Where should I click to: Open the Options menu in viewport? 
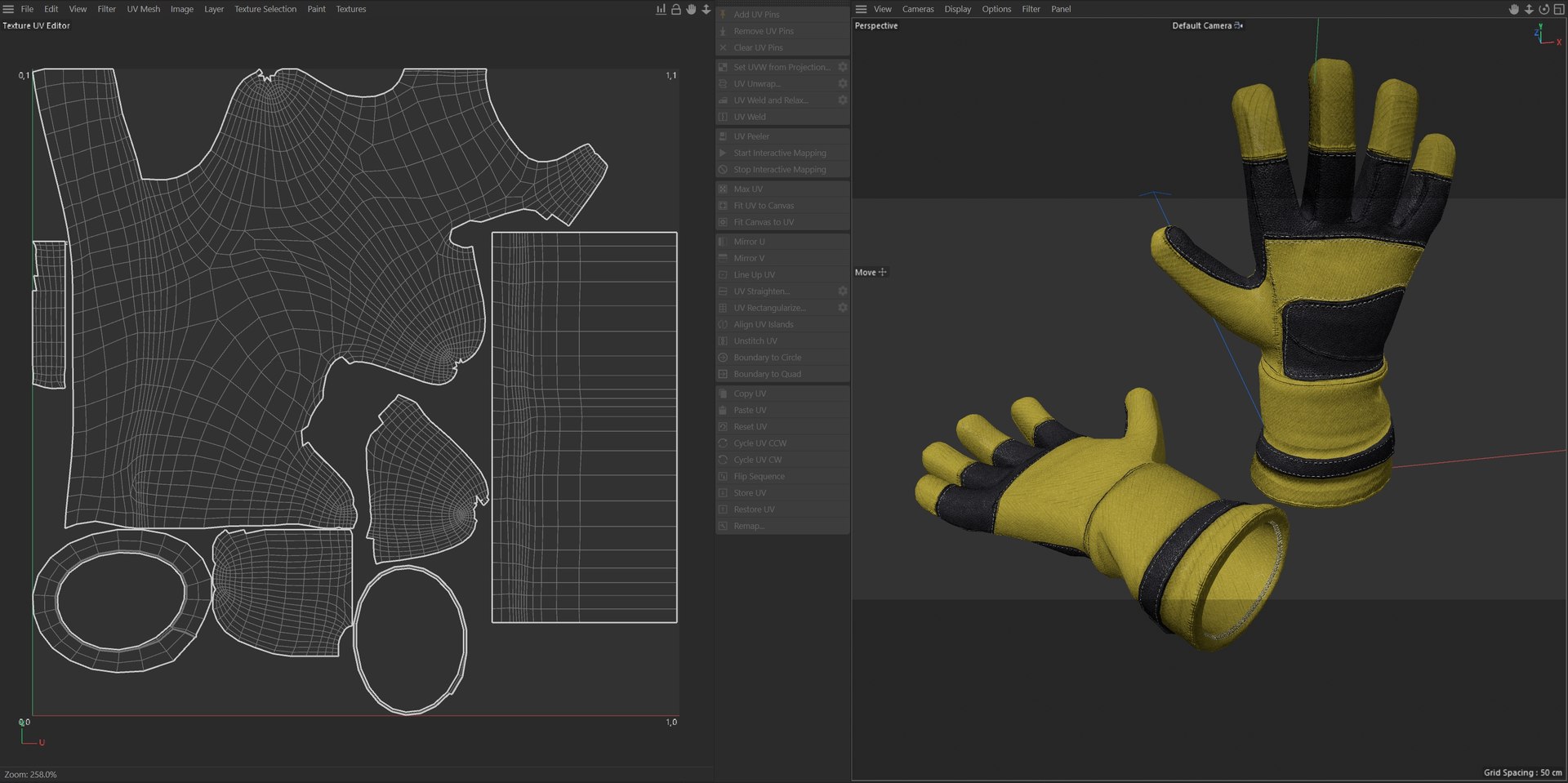pos(996,9)
